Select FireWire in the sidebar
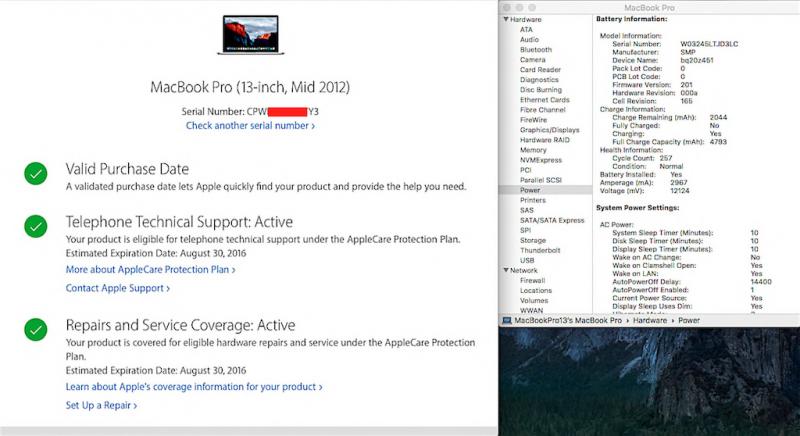The width and height of the screenshot is (800, 436). pos(533,120)
